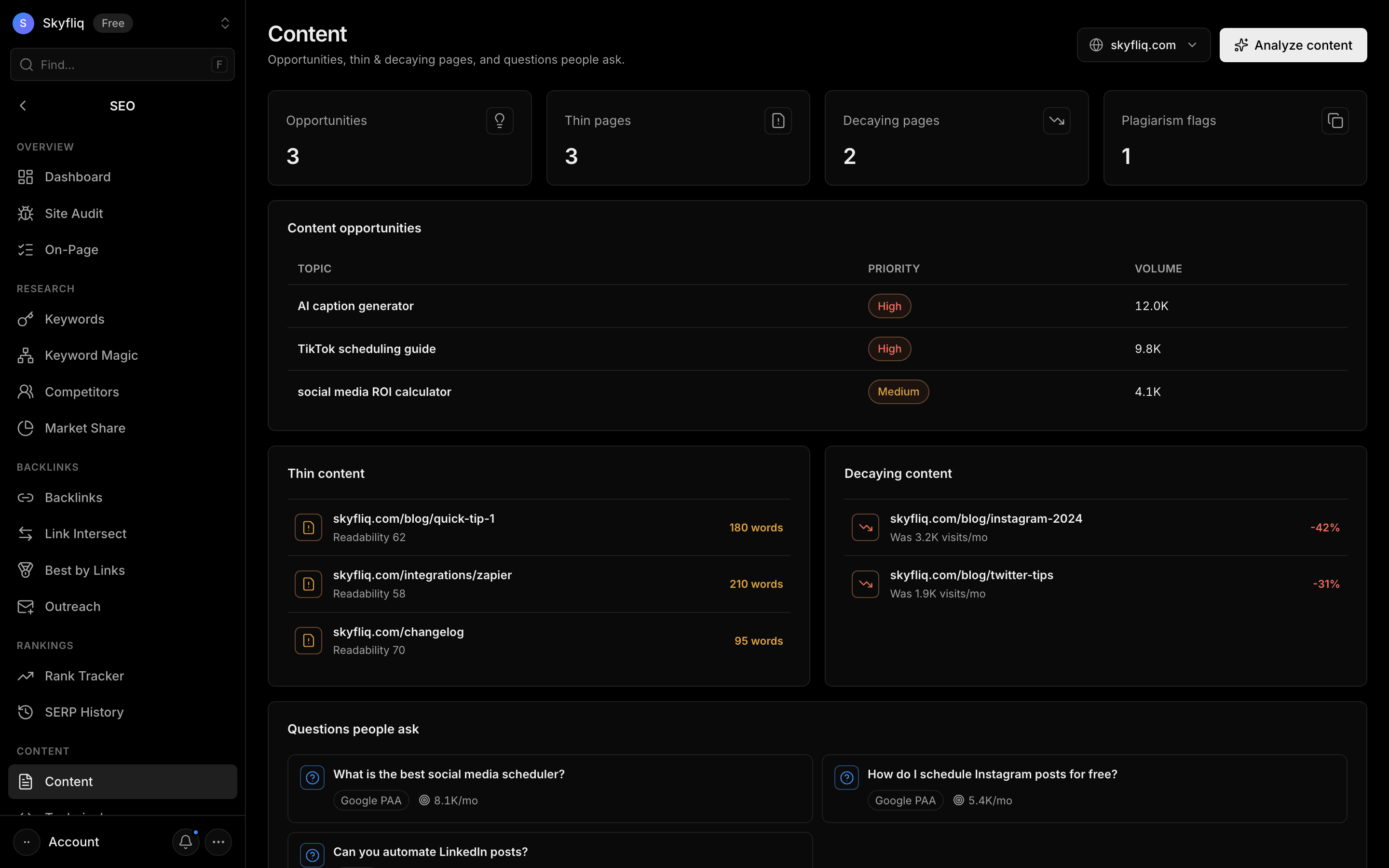Select the TikTok scheduling guide topic

[366, 349]
